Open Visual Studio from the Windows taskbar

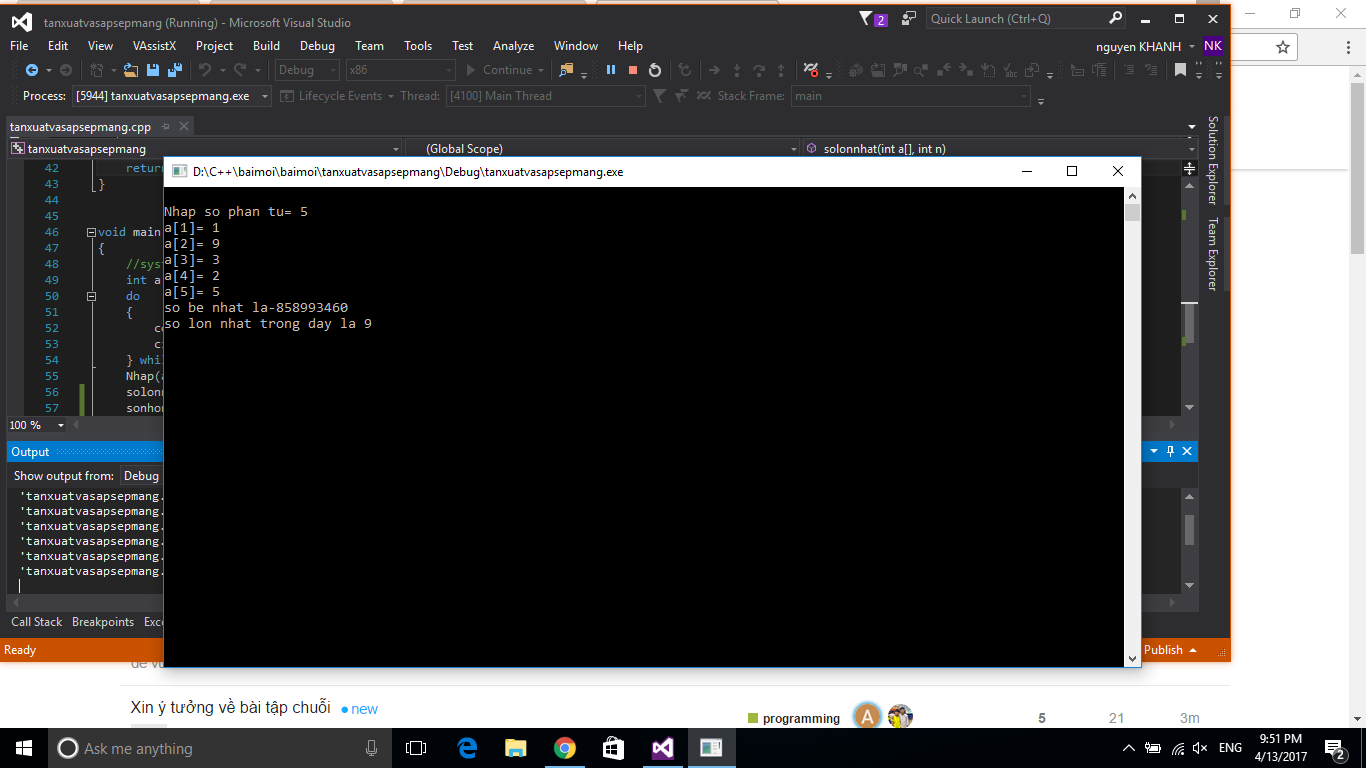pyautogui.click(x=662, y=748)
